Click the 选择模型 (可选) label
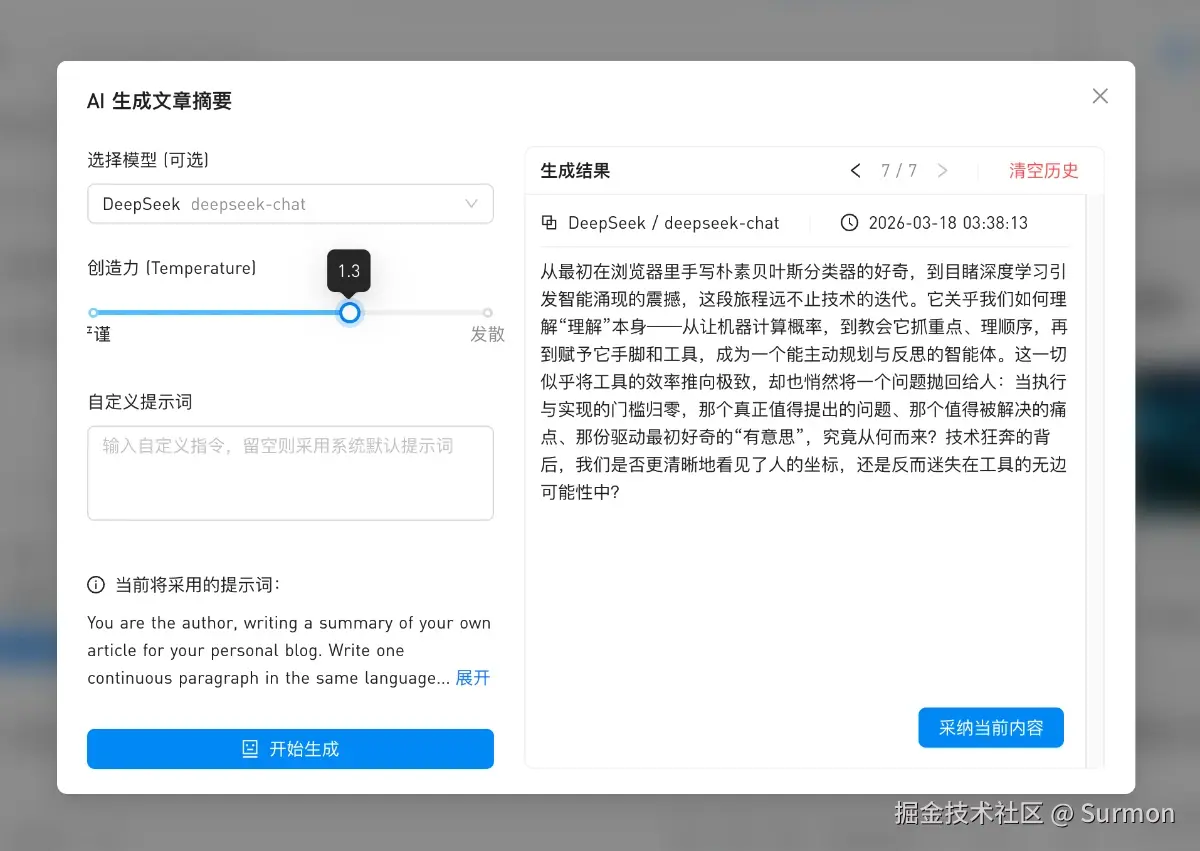 [x=148, y=160]
